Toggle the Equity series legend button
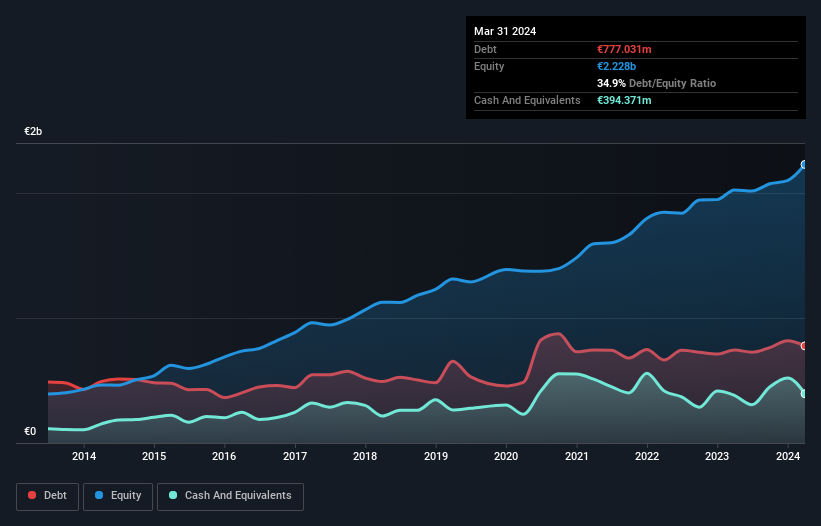 [x=118, y=496]
